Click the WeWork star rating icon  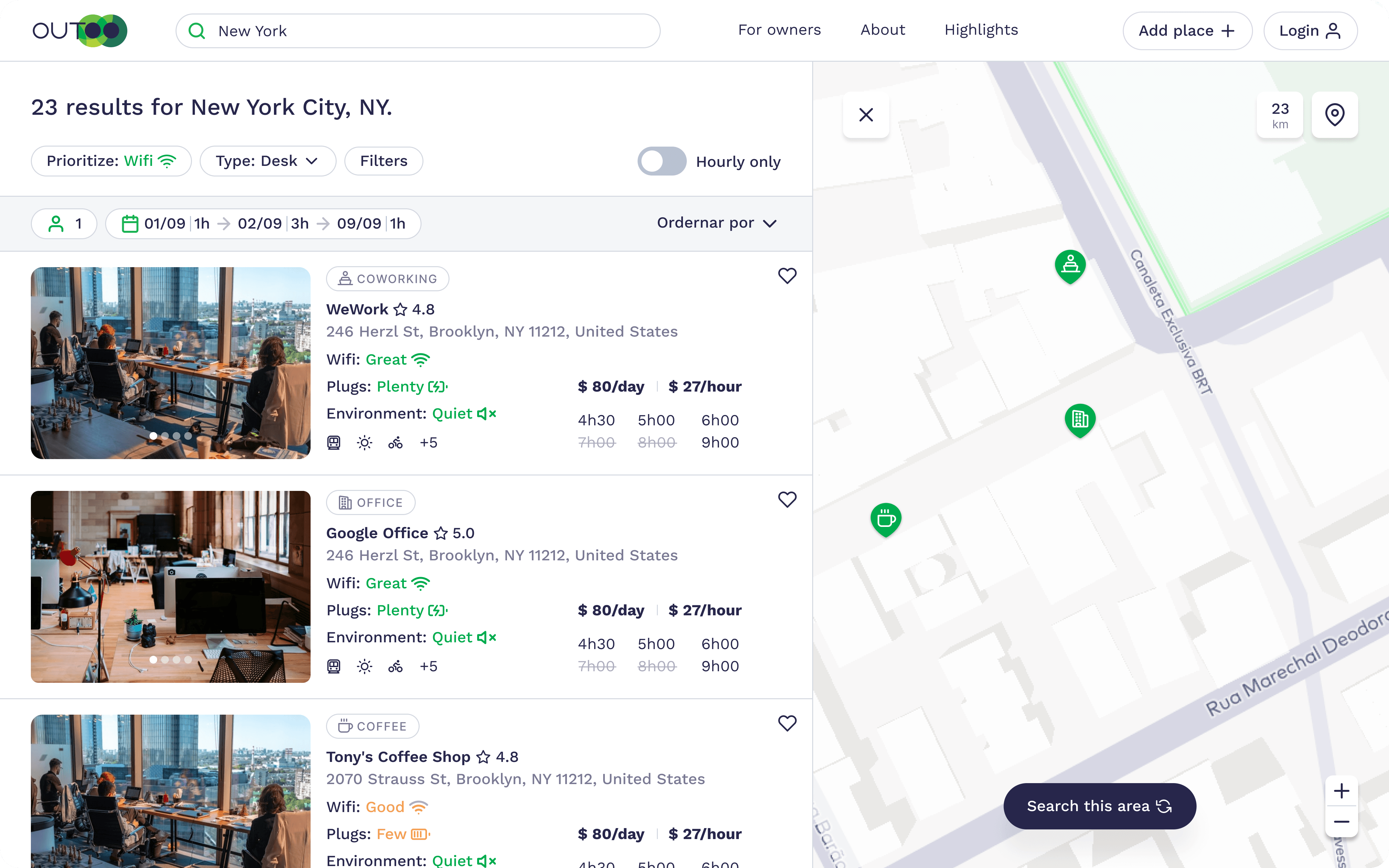pos(401,309)
